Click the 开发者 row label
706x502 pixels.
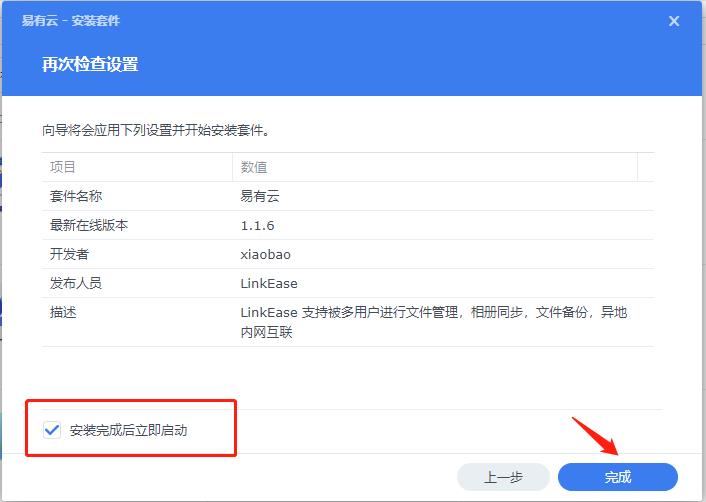coord(69,254)
